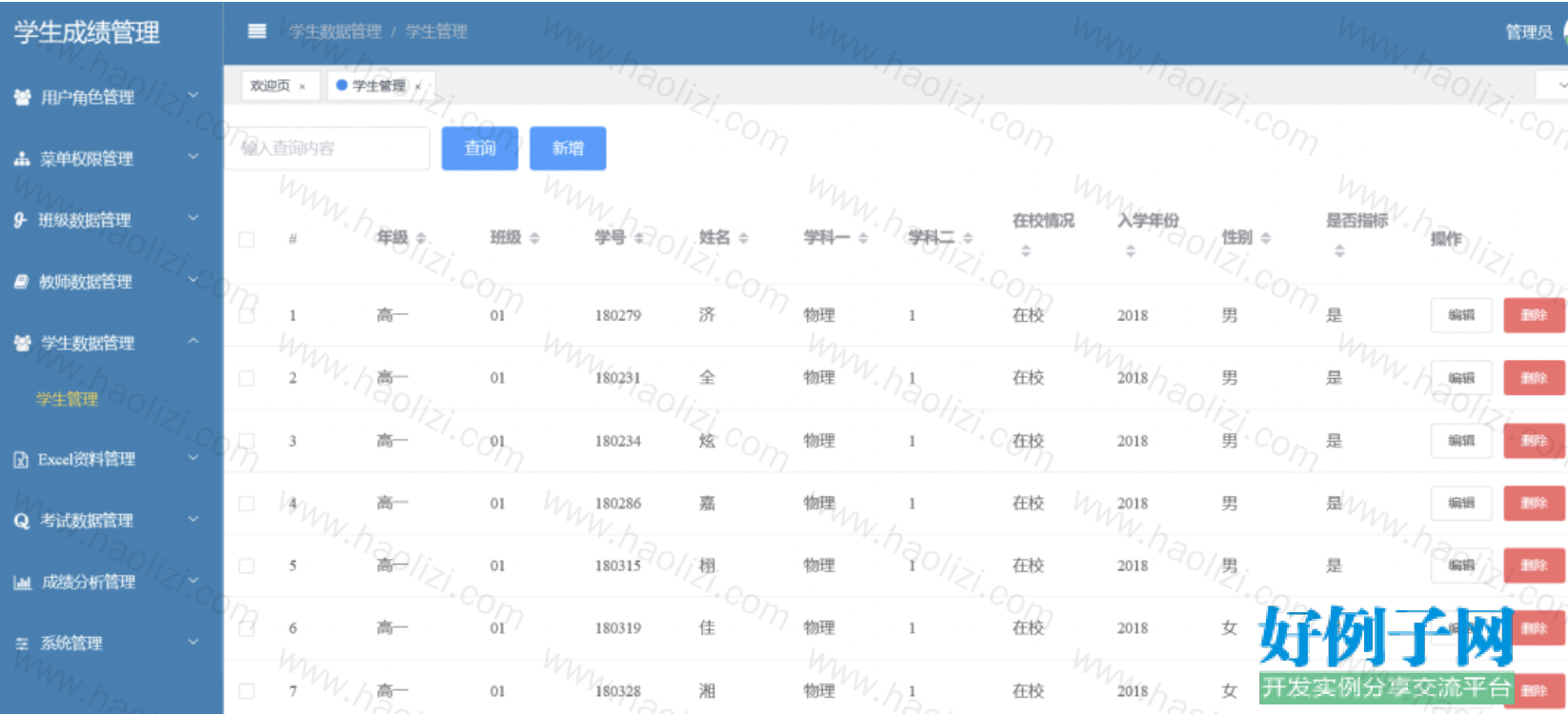Sort by 在校情况 column arrows
The height and width of the screenshot is (714, 1568).
click(1026, 251)
